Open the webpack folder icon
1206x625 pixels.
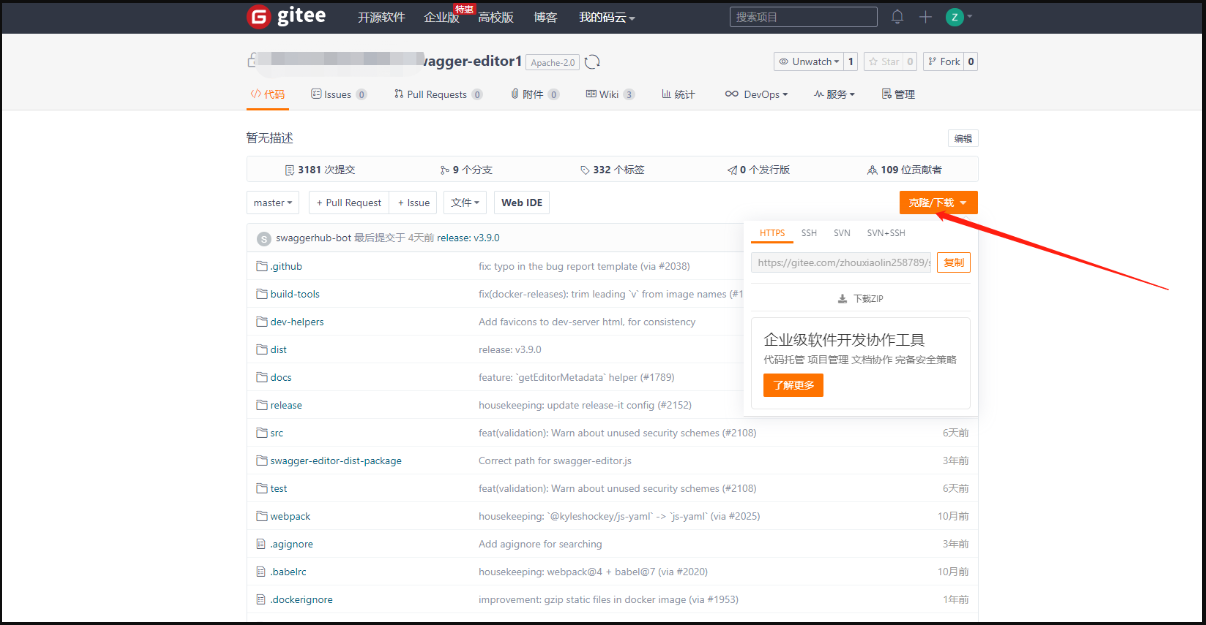tap(262, 516)
